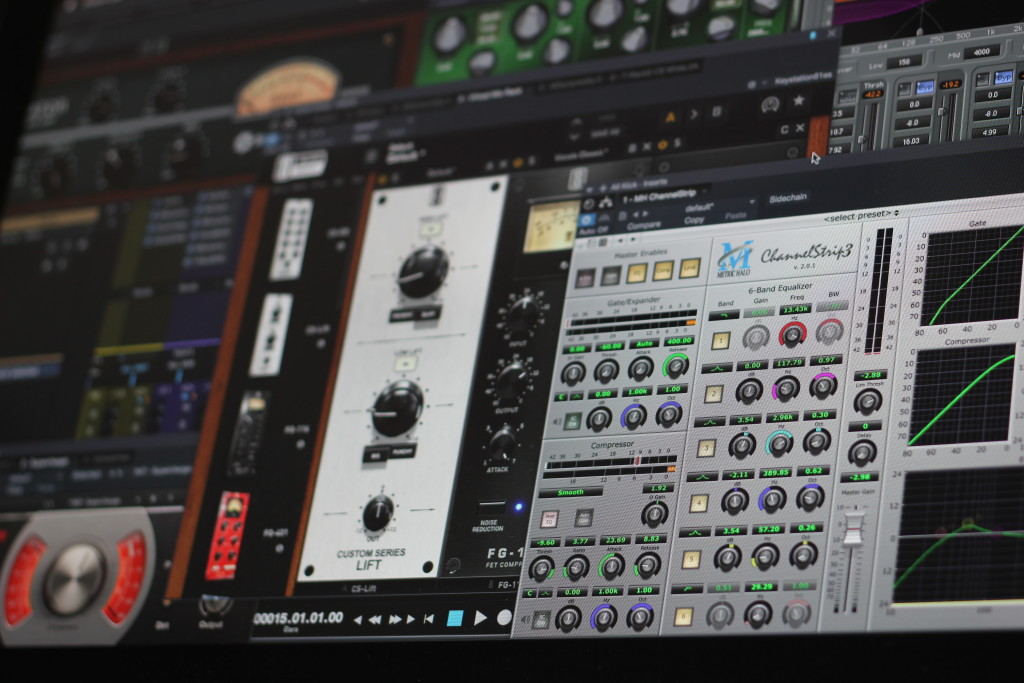Toggle the Limit master enable button
Viewport: 1024px width, 683px height.
click(x=690, y=267)
